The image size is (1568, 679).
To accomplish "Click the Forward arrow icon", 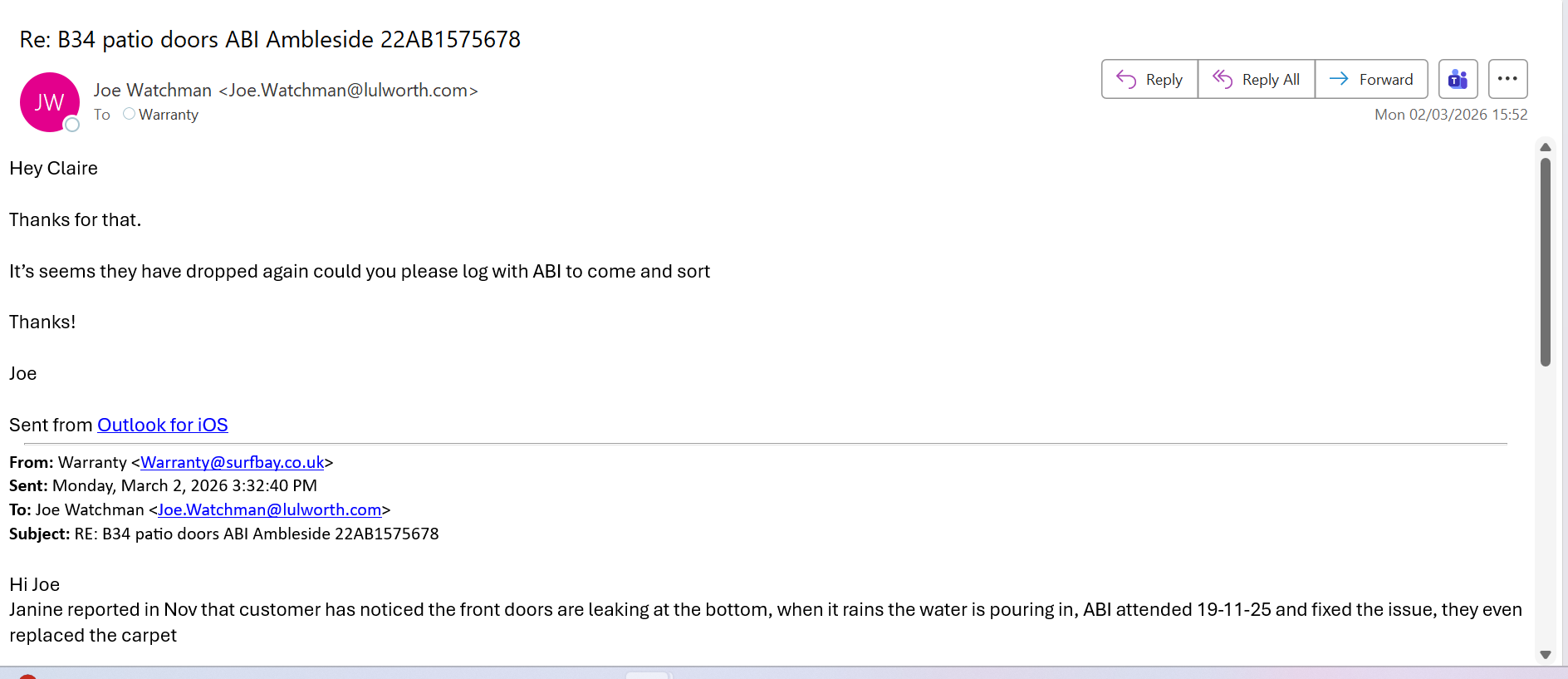I will 1339,79.
